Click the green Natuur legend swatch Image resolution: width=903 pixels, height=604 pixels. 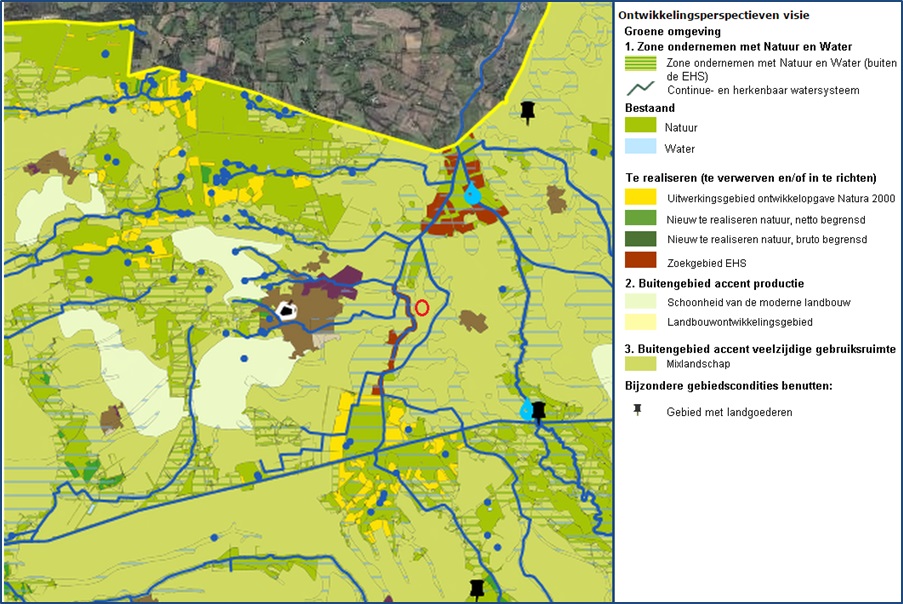[x=640, y=126]
